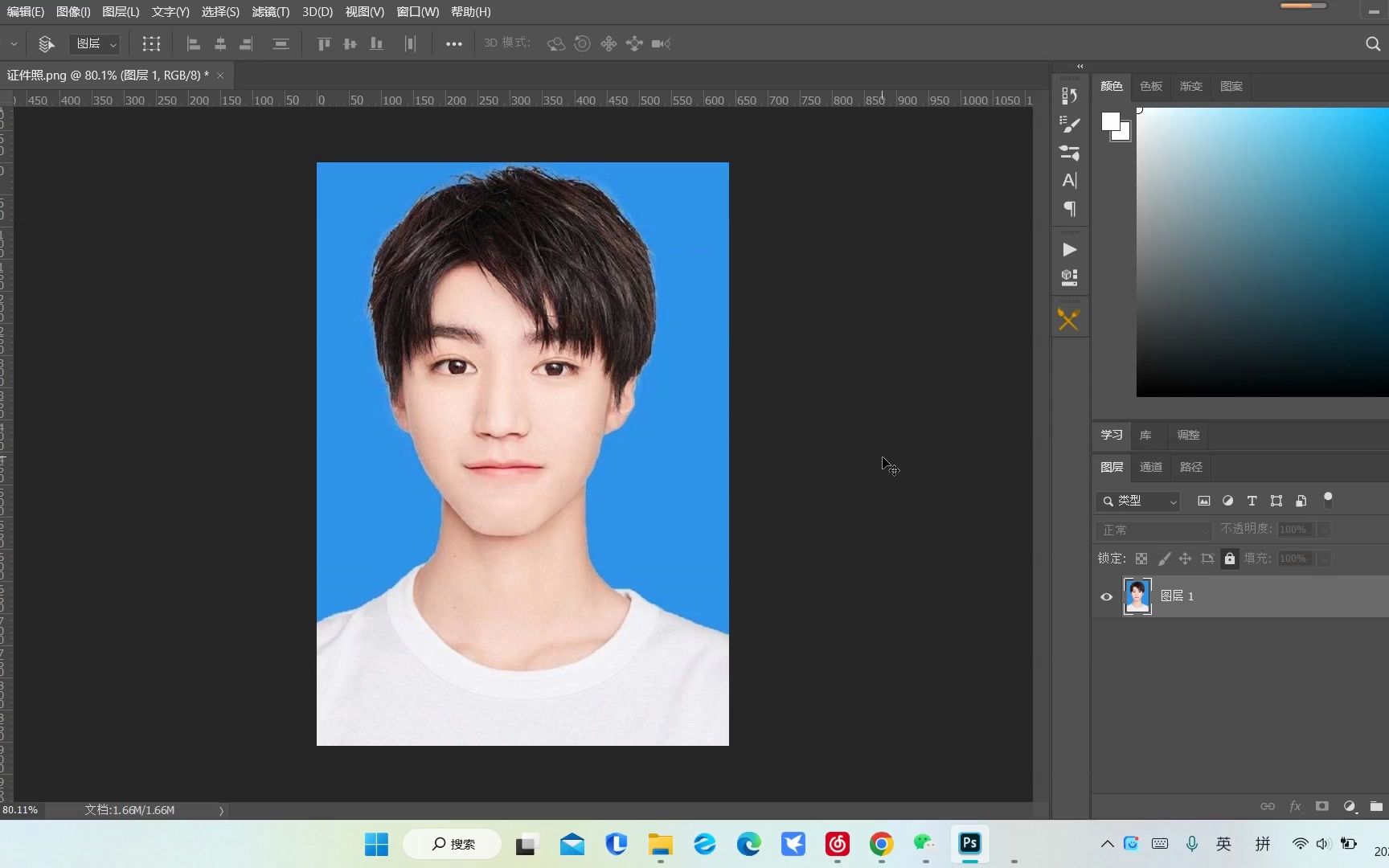Open the Paragraph panel icon

tap(1069, 209)
